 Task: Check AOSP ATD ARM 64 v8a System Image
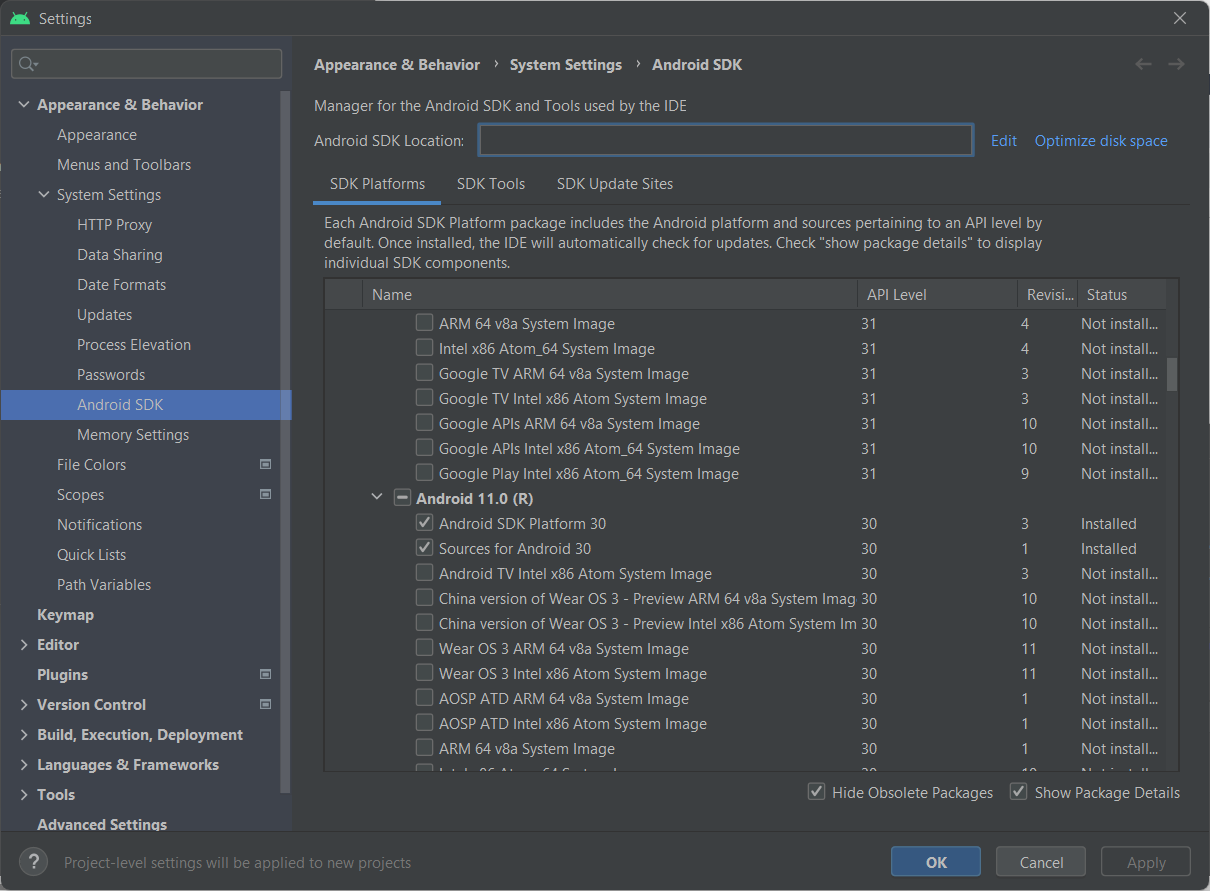425,698
